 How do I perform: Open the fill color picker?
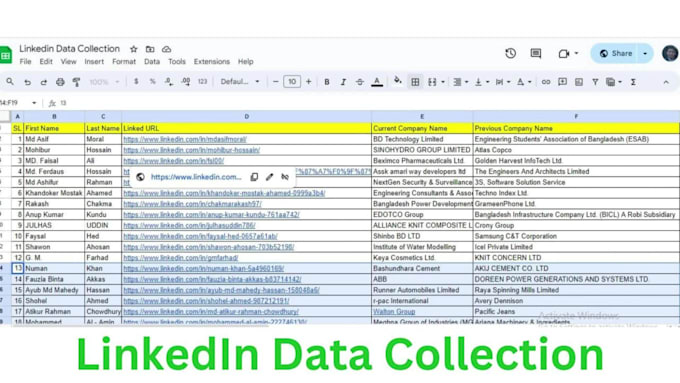[397, 81]
